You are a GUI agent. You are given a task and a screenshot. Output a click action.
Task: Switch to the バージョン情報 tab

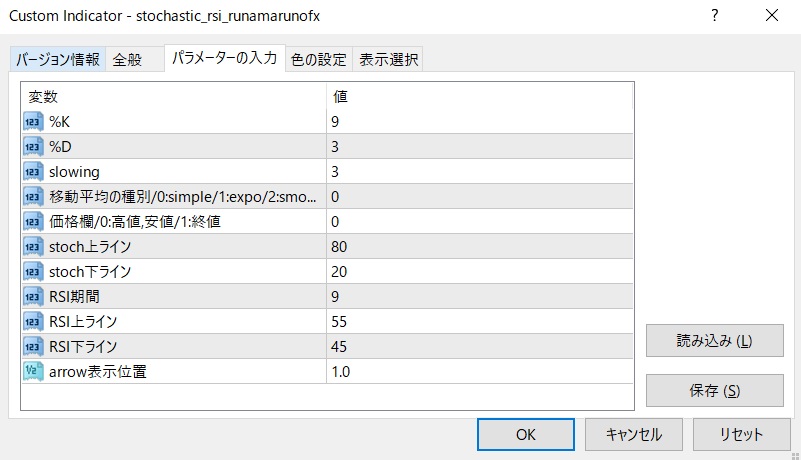[57, 60]
